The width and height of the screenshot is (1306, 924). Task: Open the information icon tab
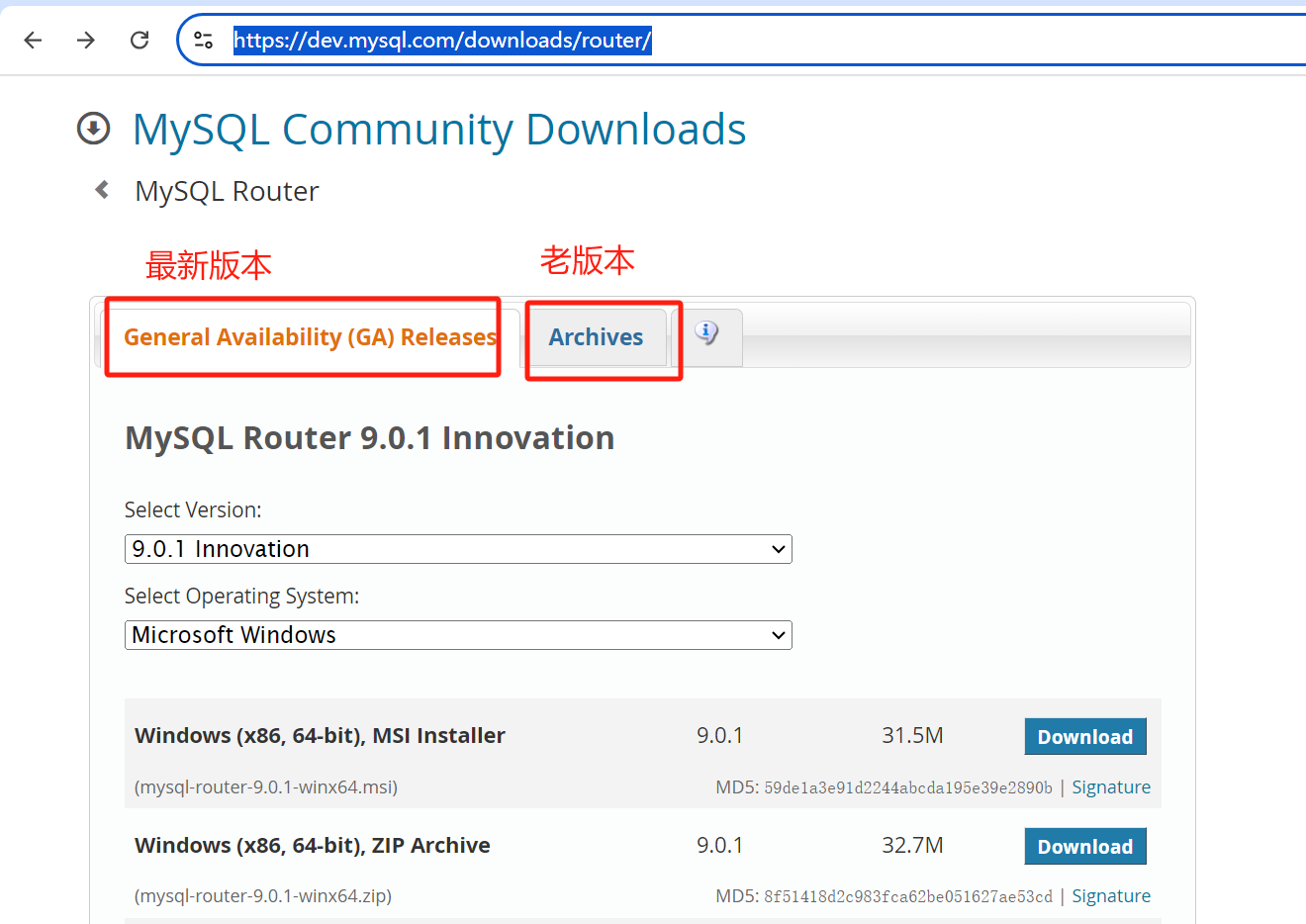coord(706,332)
